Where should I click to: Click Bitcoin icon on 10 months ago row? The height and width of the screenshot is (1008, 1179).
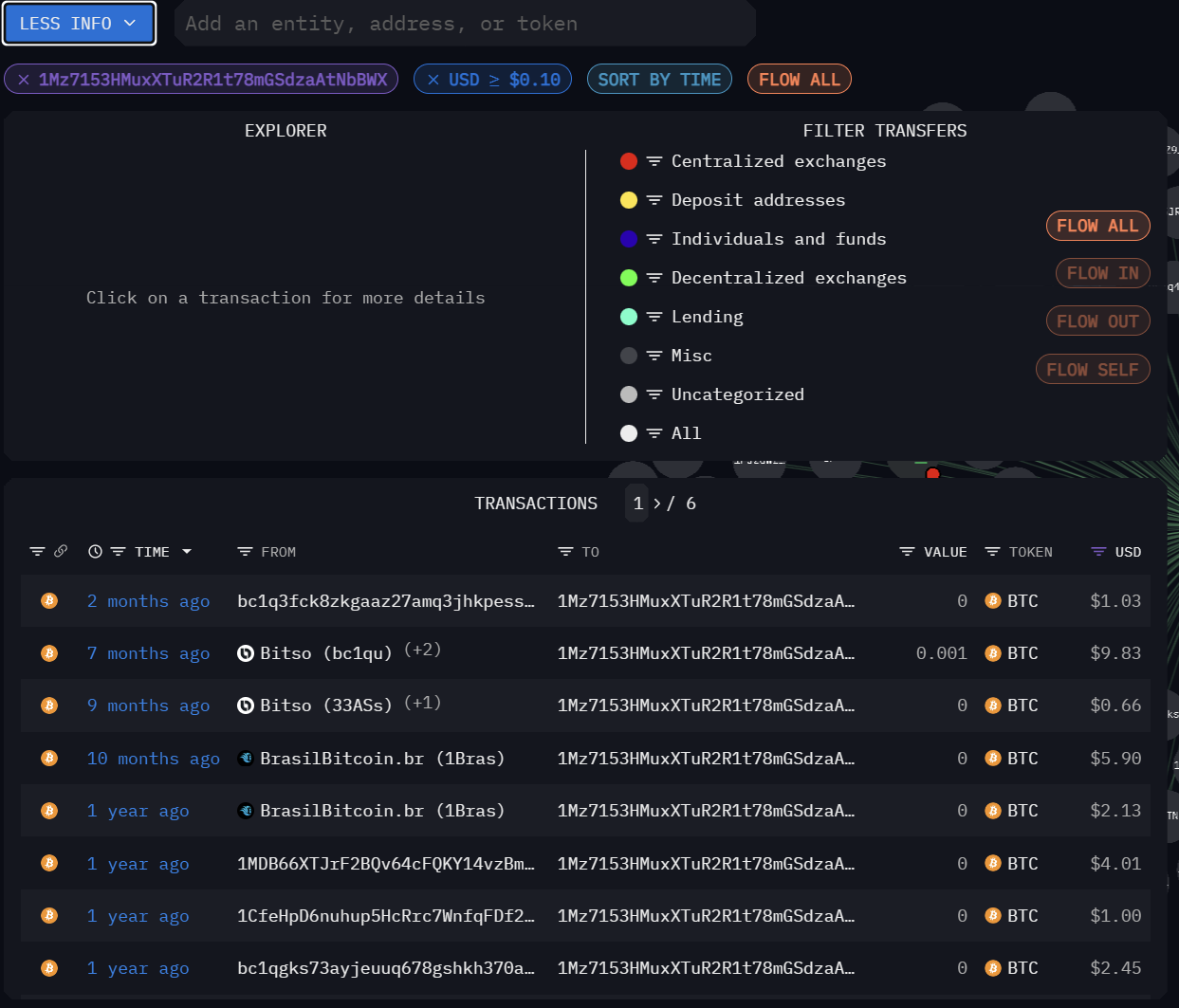click(49, 758)
